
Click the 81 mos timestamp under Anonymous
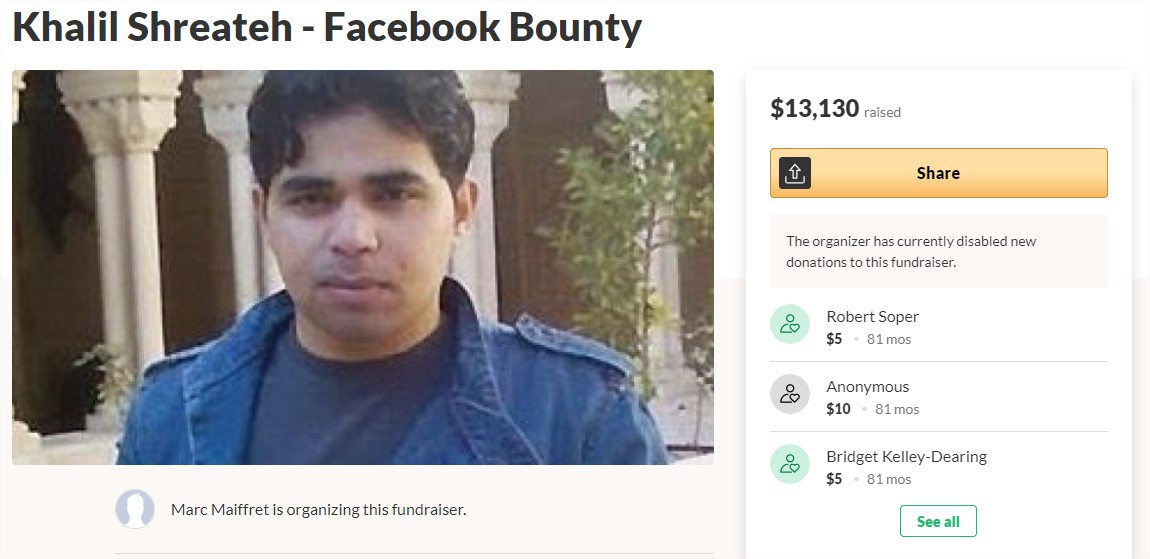point(897,409)
